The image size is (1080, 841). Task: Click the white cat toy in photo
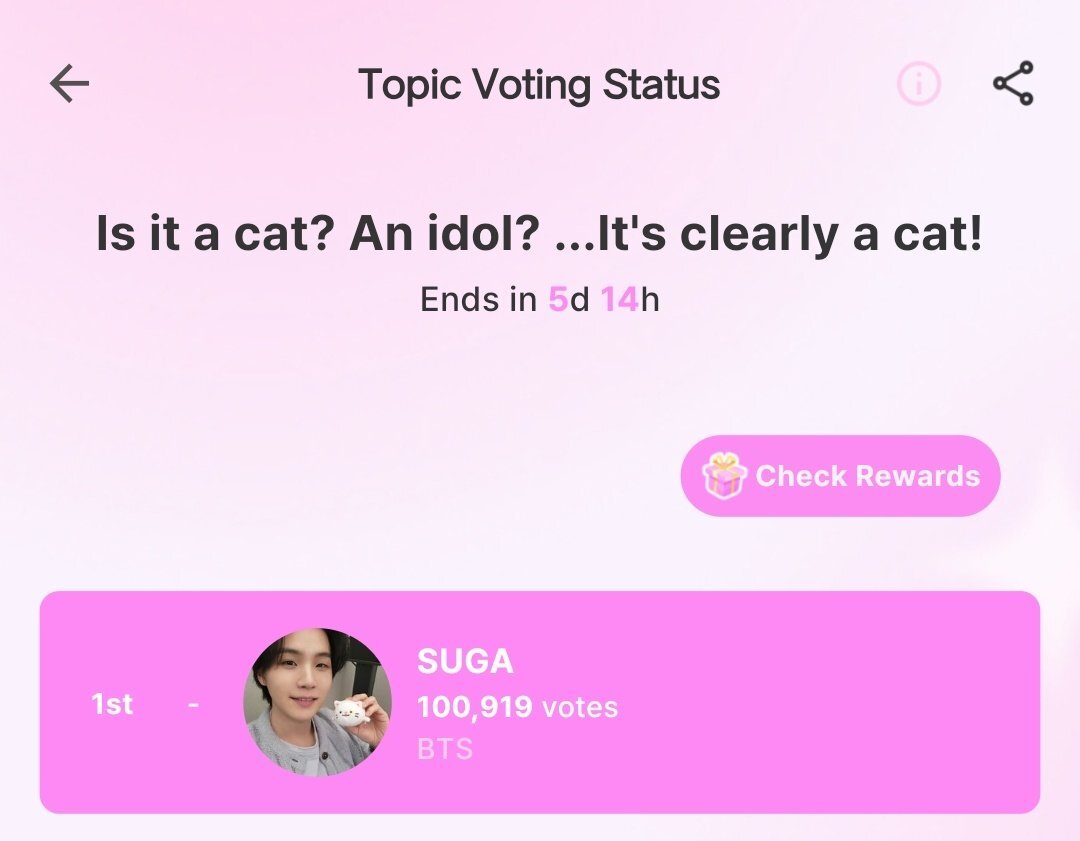351,715
